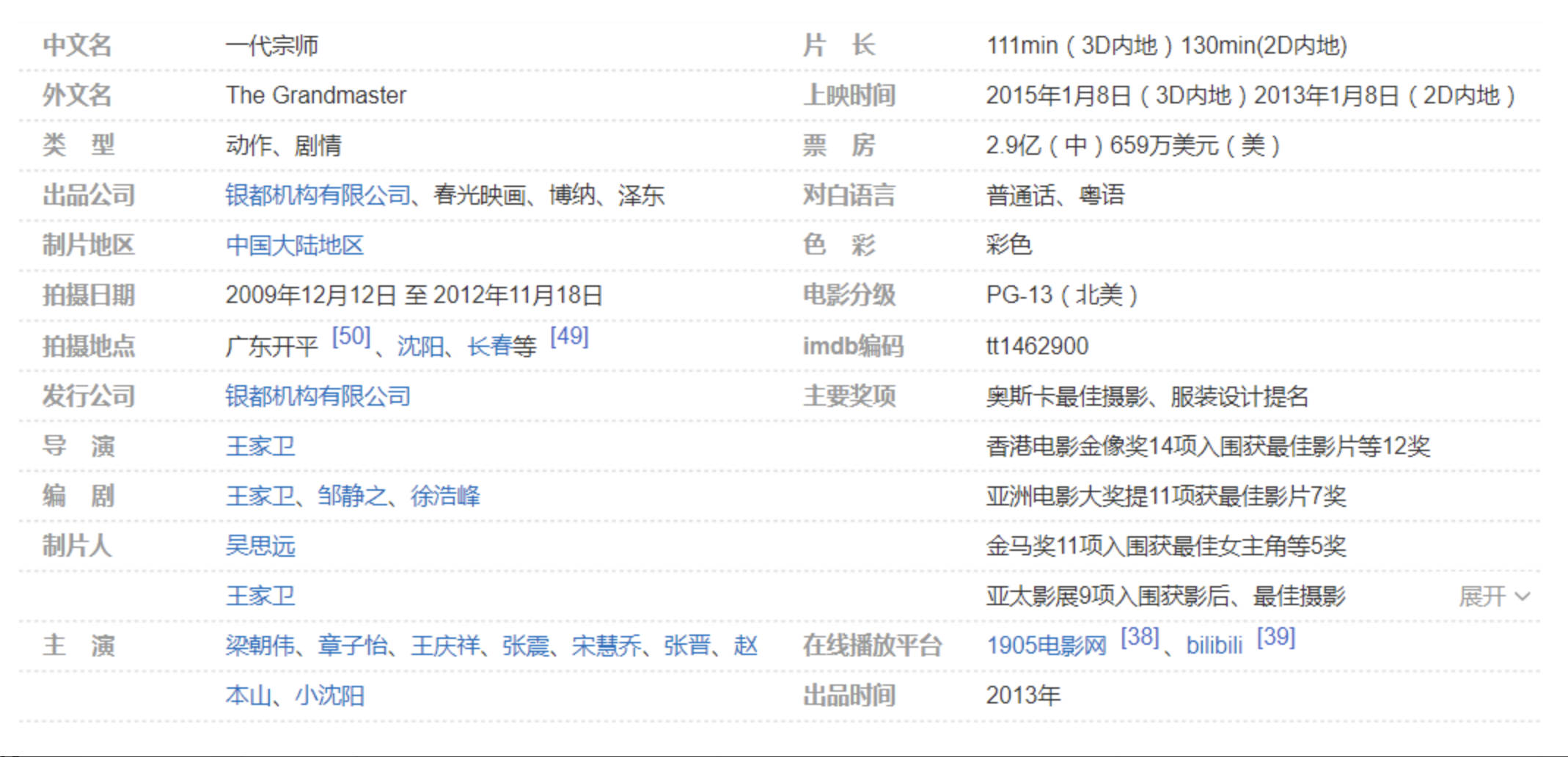
Task: Click the color value 彩色
Action: pos(1009,245)
